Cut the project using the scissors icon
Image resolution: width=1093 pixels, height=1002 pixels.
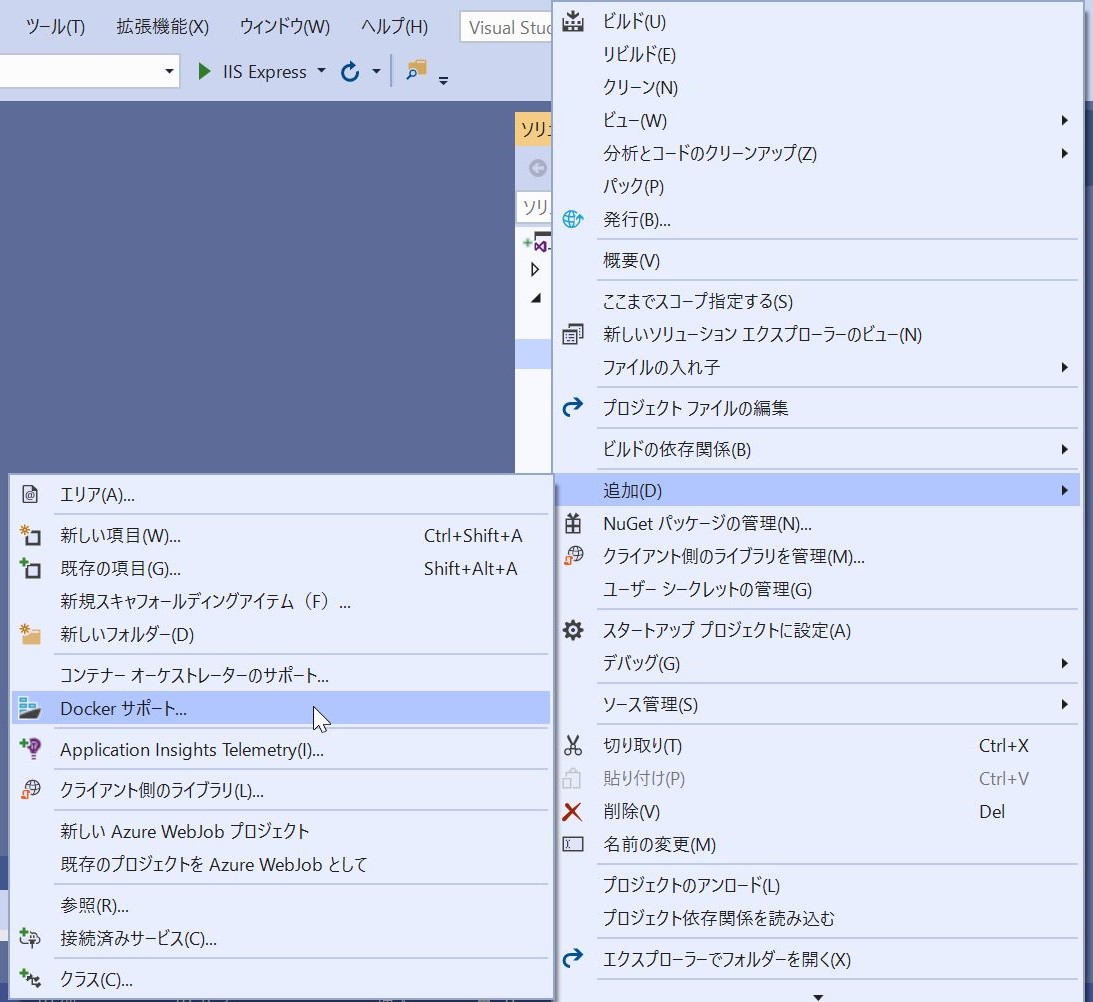(572, 745)
